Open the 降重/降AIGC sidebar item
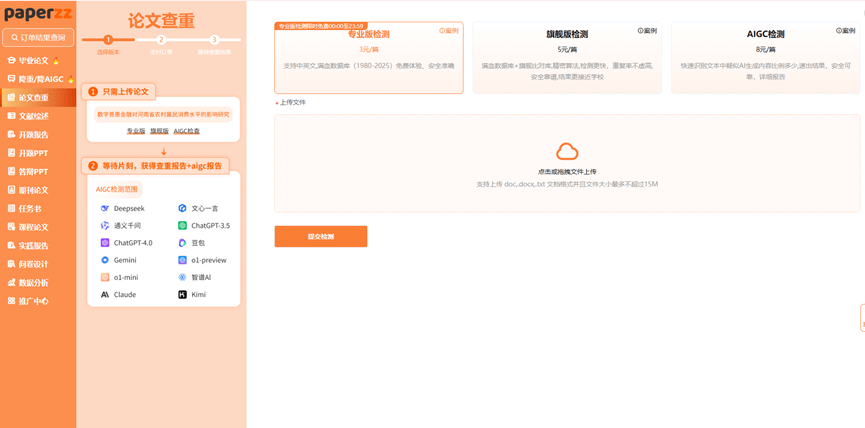865x428 pixels. coord(38,79)
